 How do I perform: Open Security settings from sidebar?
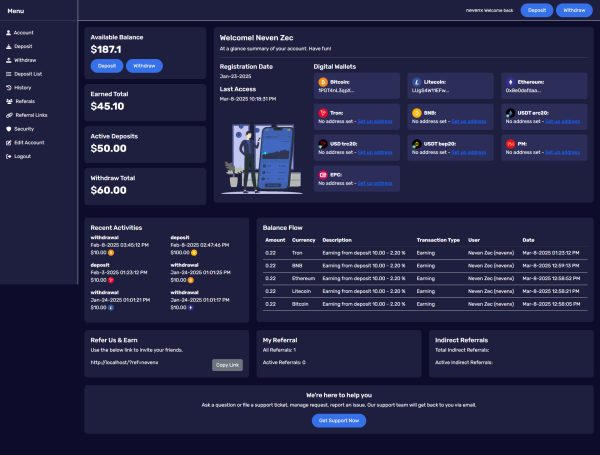point(24,129)
